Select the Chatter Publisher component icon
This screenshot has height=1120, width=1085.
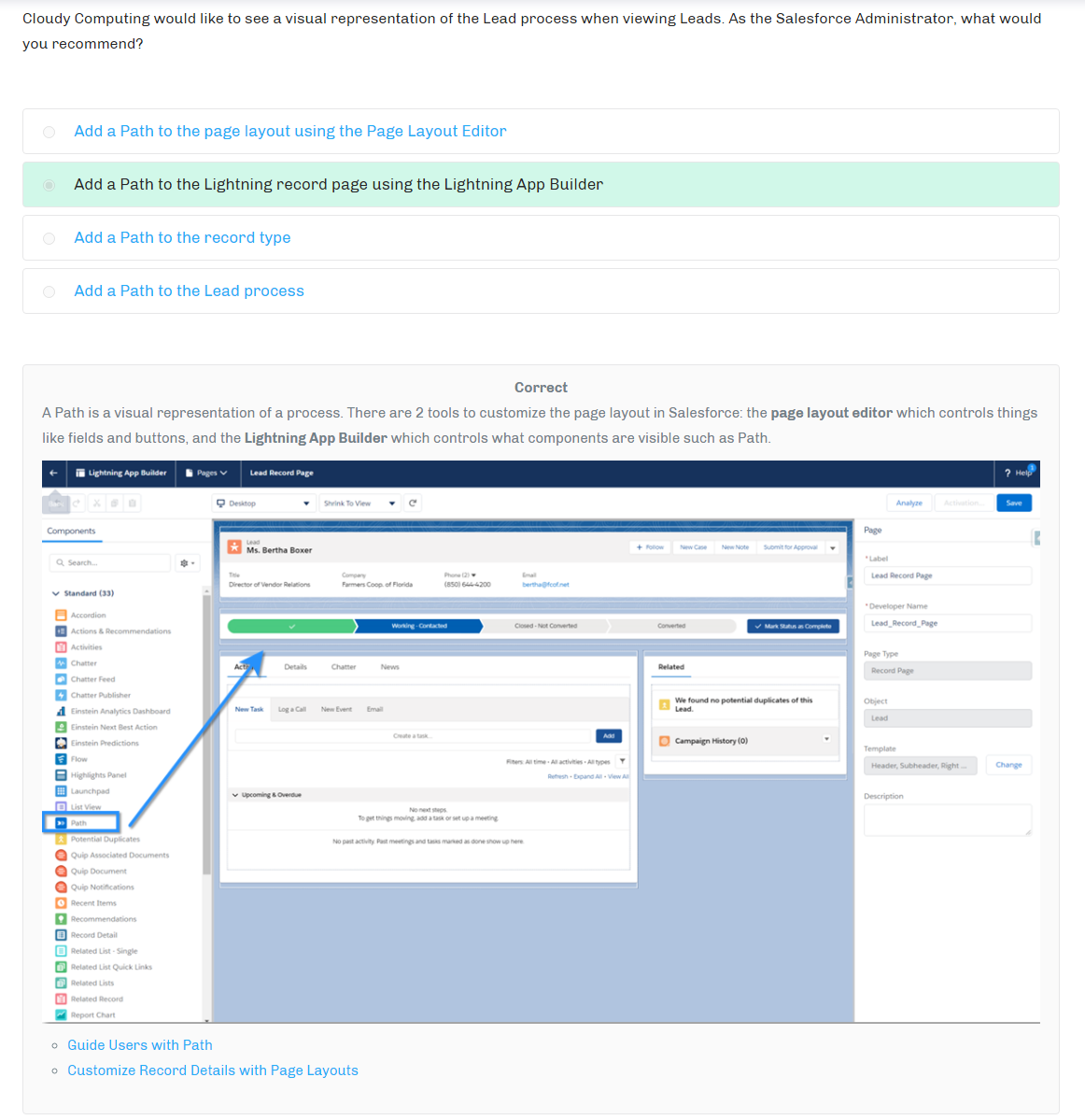(61, 695)
